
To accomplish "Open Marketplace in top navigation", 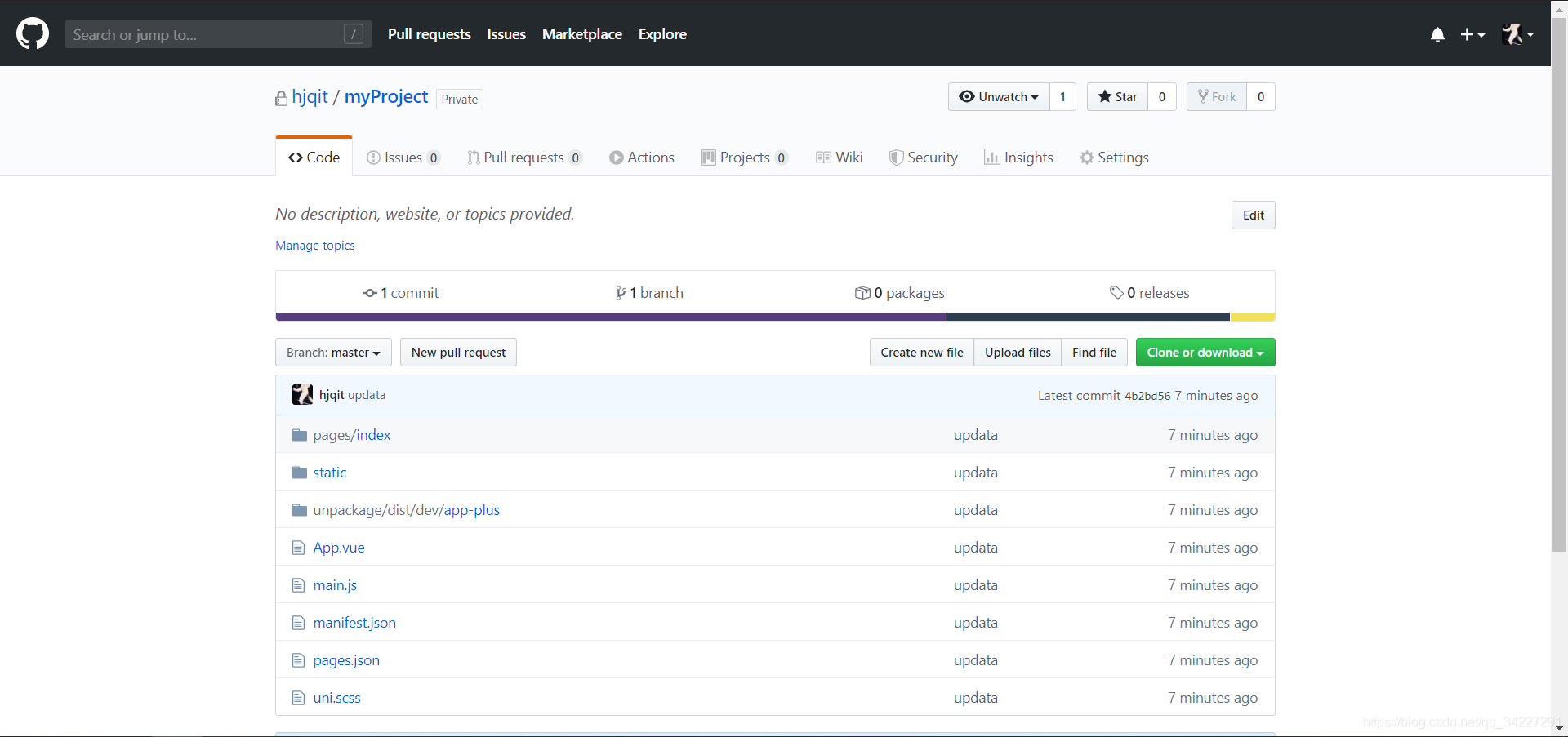I will point(582,34).
